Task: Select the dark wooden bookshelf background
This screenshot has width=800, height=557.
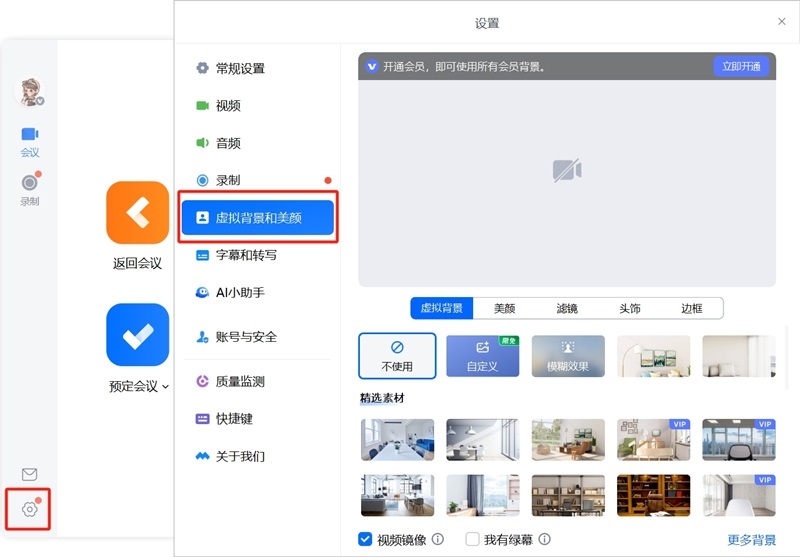Action: (x=654, y=495)
